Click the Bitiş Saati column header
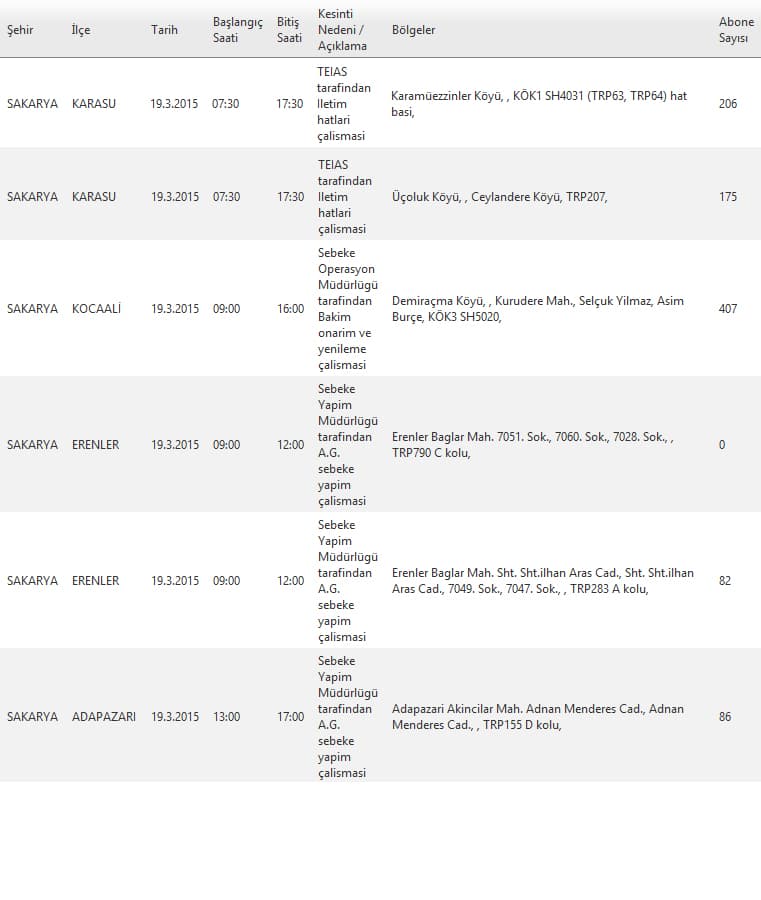The width and height of the screenshot is (761, 900). (x=289, y=30)
